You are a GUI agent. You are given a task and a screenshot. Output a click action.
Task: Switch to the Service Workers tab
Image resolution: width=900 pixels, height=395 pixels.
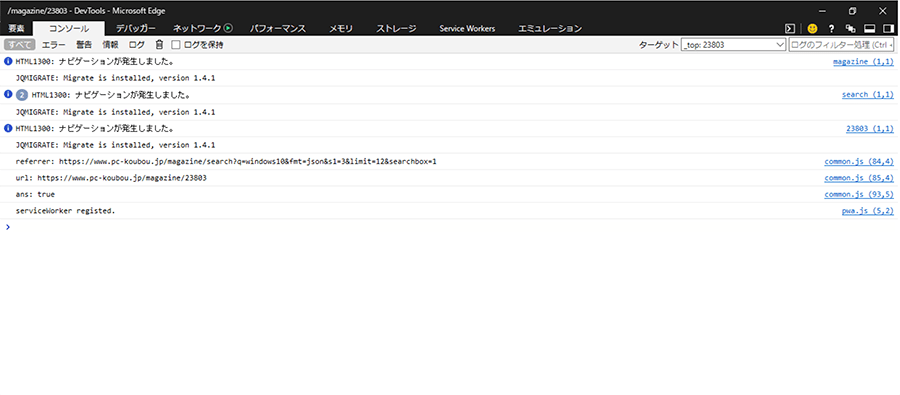click(467, 28)
